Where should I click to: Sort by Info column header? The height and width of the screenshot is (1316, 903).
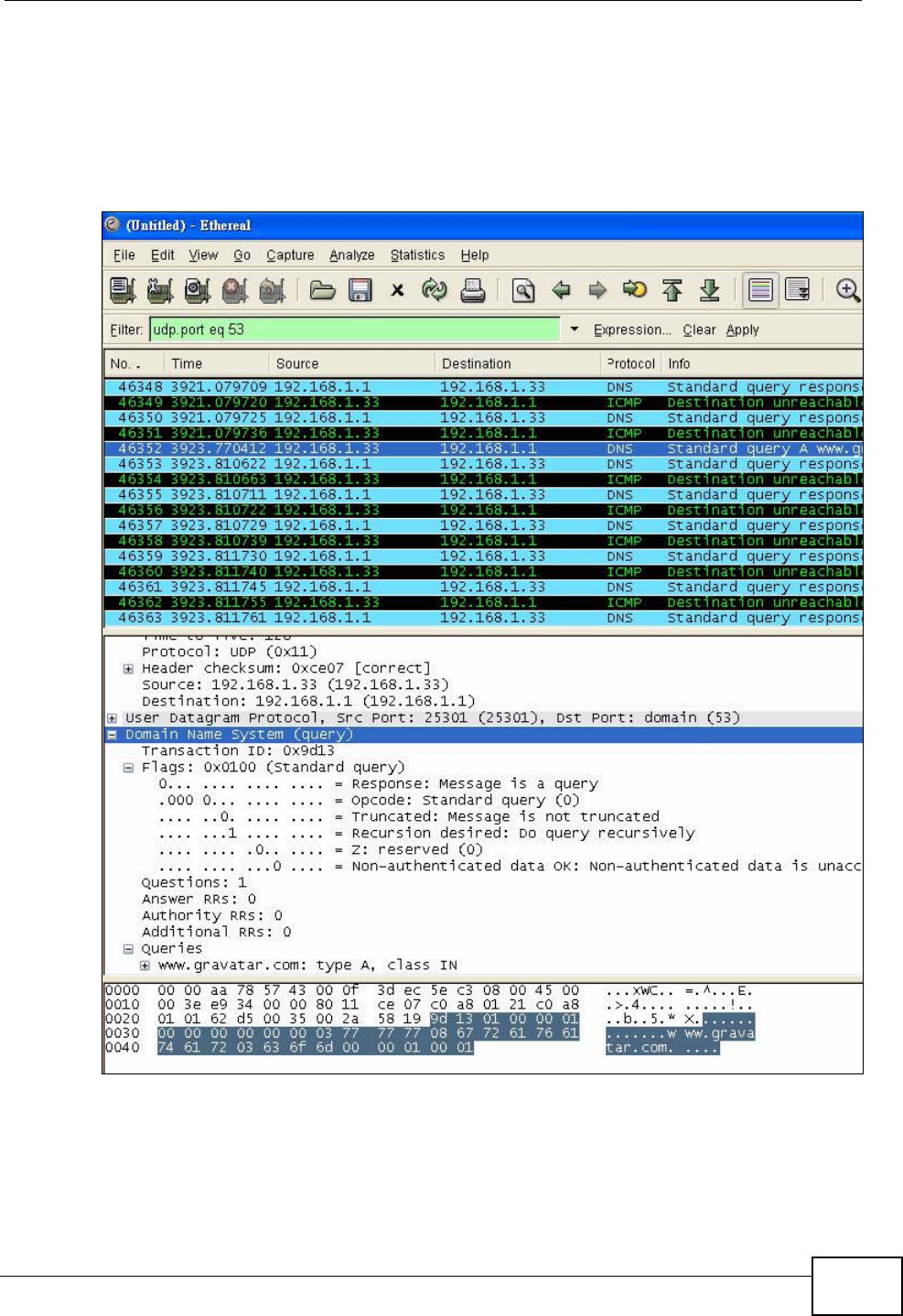click(762, 363)
